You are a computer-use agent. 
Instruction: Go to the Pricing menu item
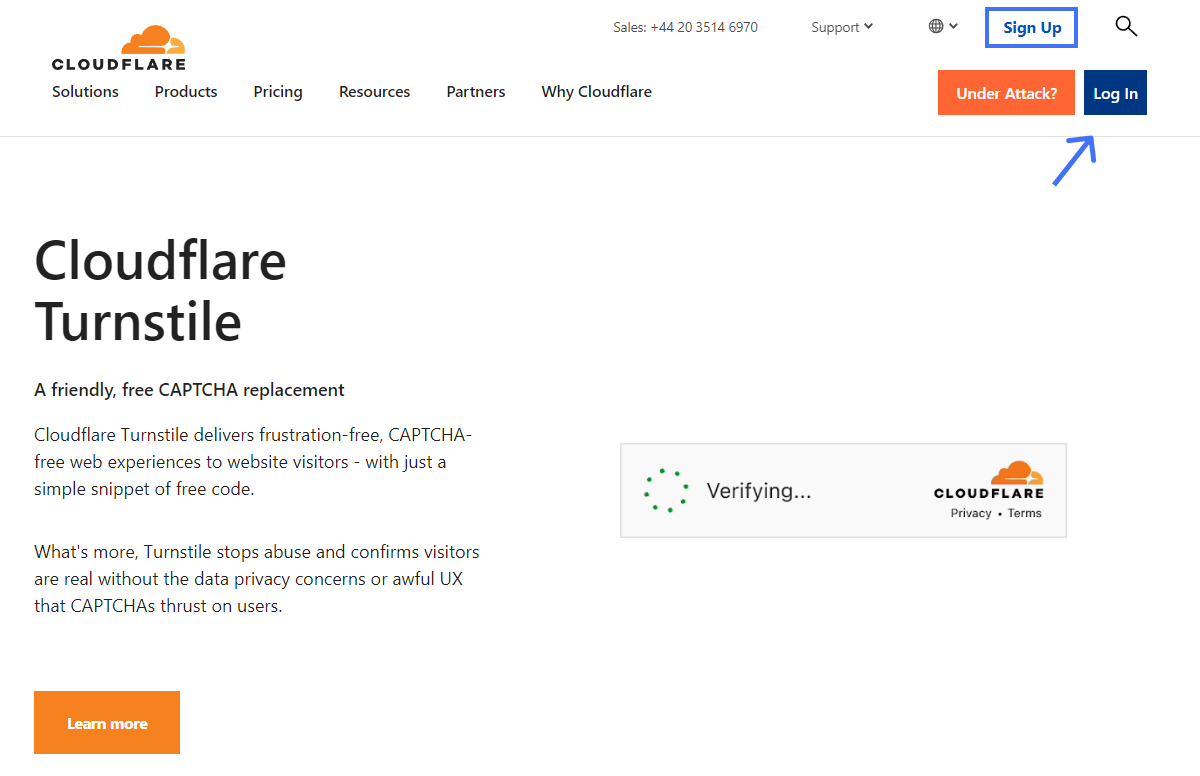pyautogui.click(x=278, y=92)
